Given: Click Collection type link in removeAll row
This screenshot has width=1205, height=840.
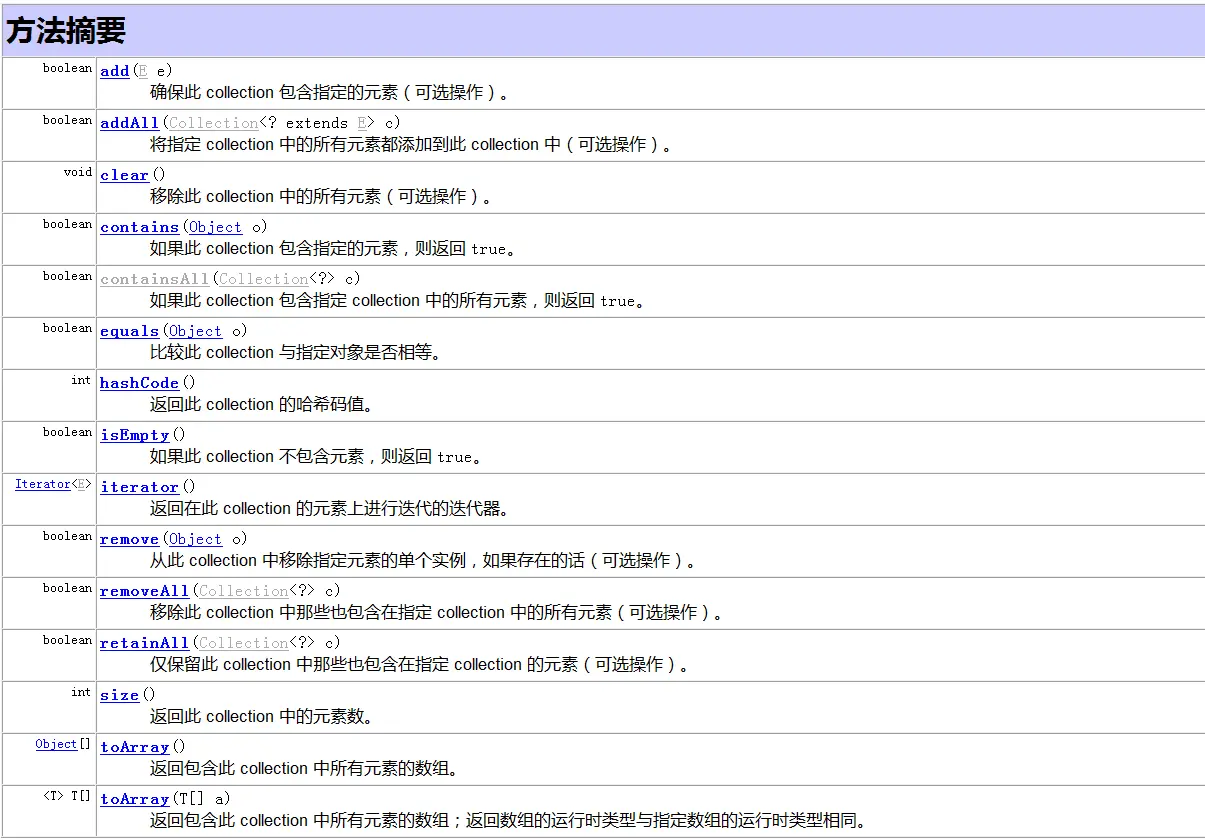Looking at the screenshot, I should 243,591.
